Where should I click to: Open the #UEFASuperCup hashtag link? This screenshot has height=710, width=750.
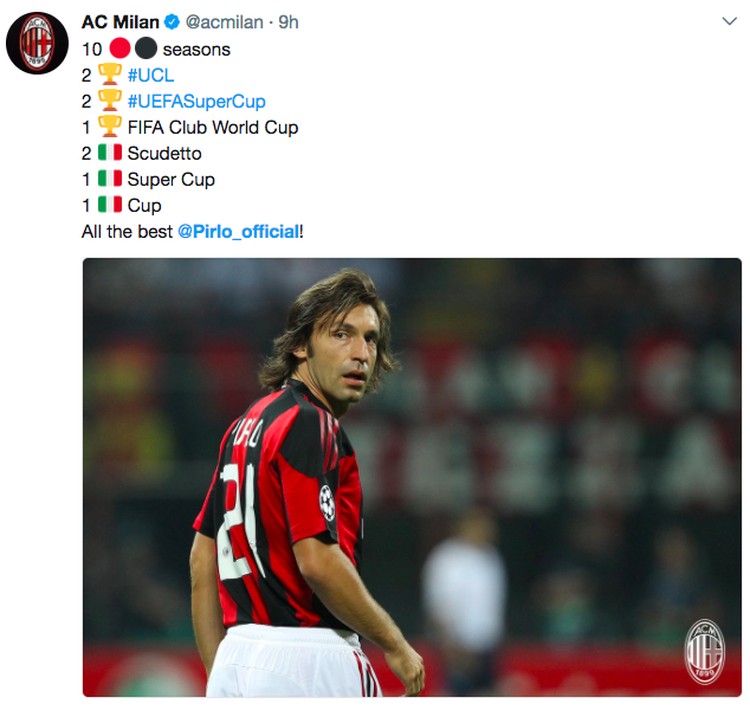(x=197, y=101)
